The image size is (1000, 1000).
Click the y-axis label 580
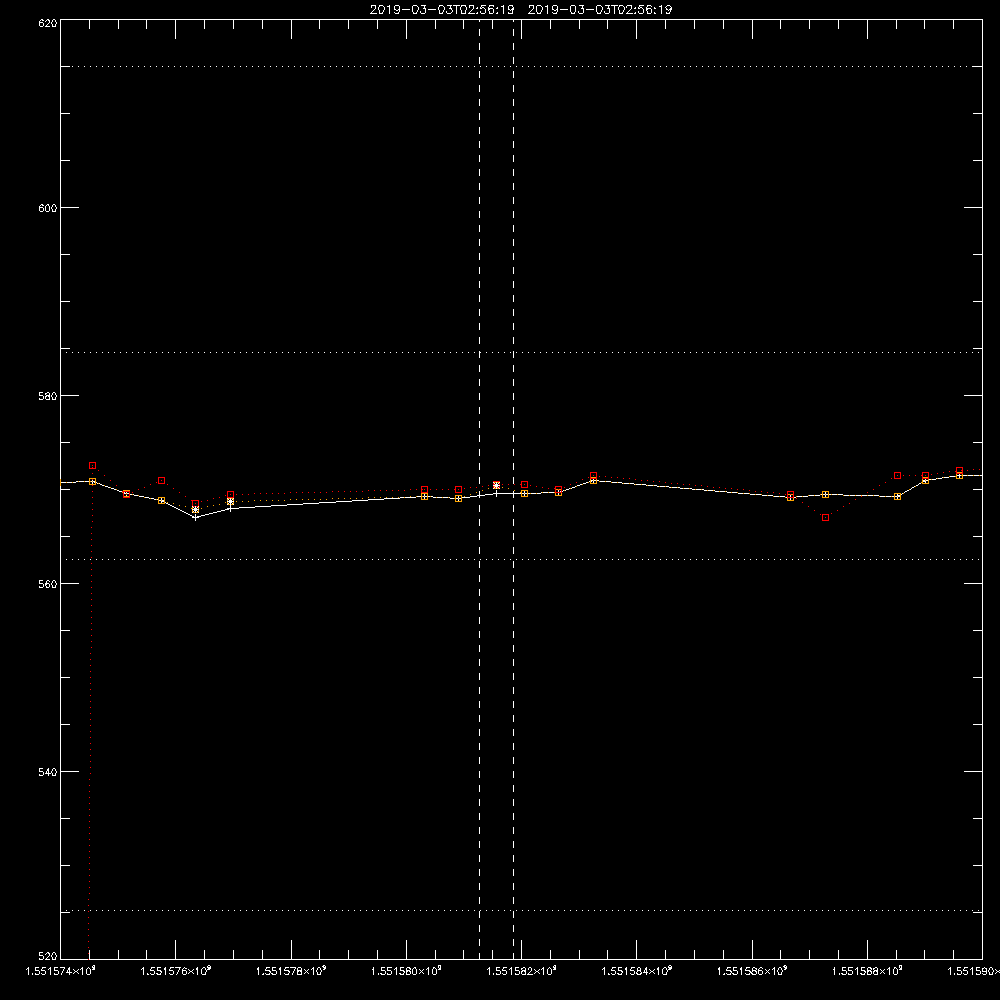coord(48,396)
